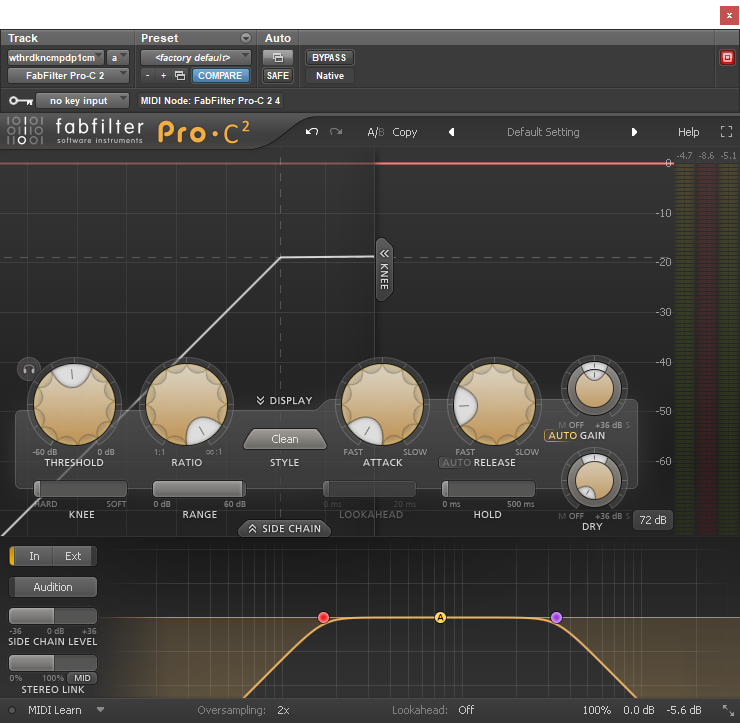The height and width of the screenshot is (723, 740).
Task: Click next preset plus button
Action: (x=163, y=76)
